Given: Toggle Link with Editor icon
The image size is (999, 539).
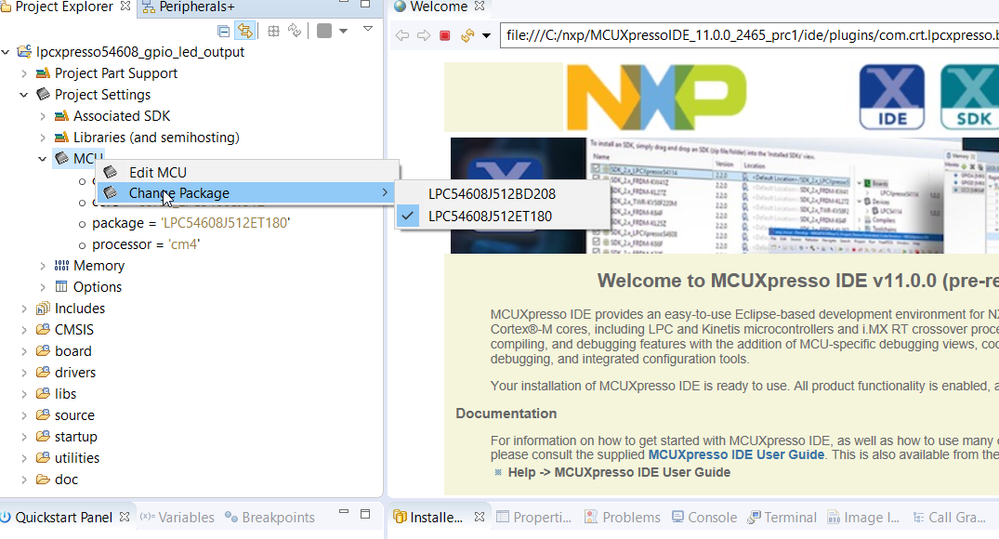Looking at the screenshot, I should coord(245,31).
